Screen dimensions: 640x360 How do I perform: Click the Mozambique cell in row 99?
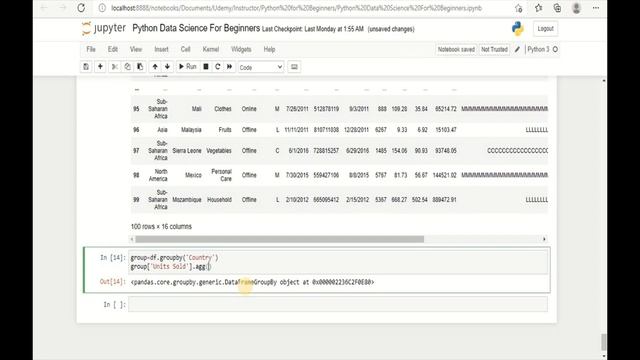point(187,200)
